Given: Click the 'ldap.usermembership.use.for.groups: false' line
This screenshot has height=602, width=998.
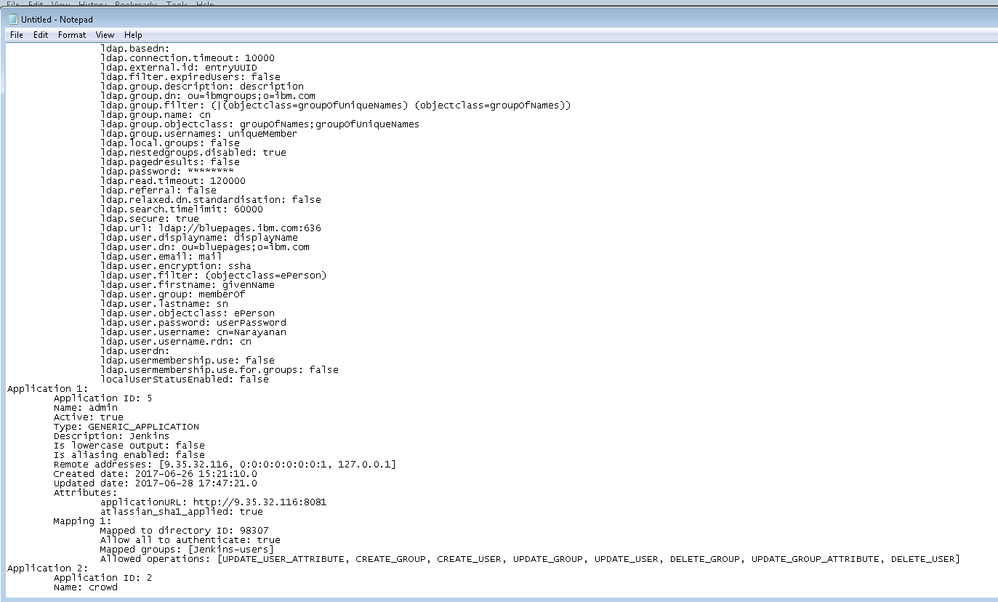Looking at the screenshot, I should [219, 370].
